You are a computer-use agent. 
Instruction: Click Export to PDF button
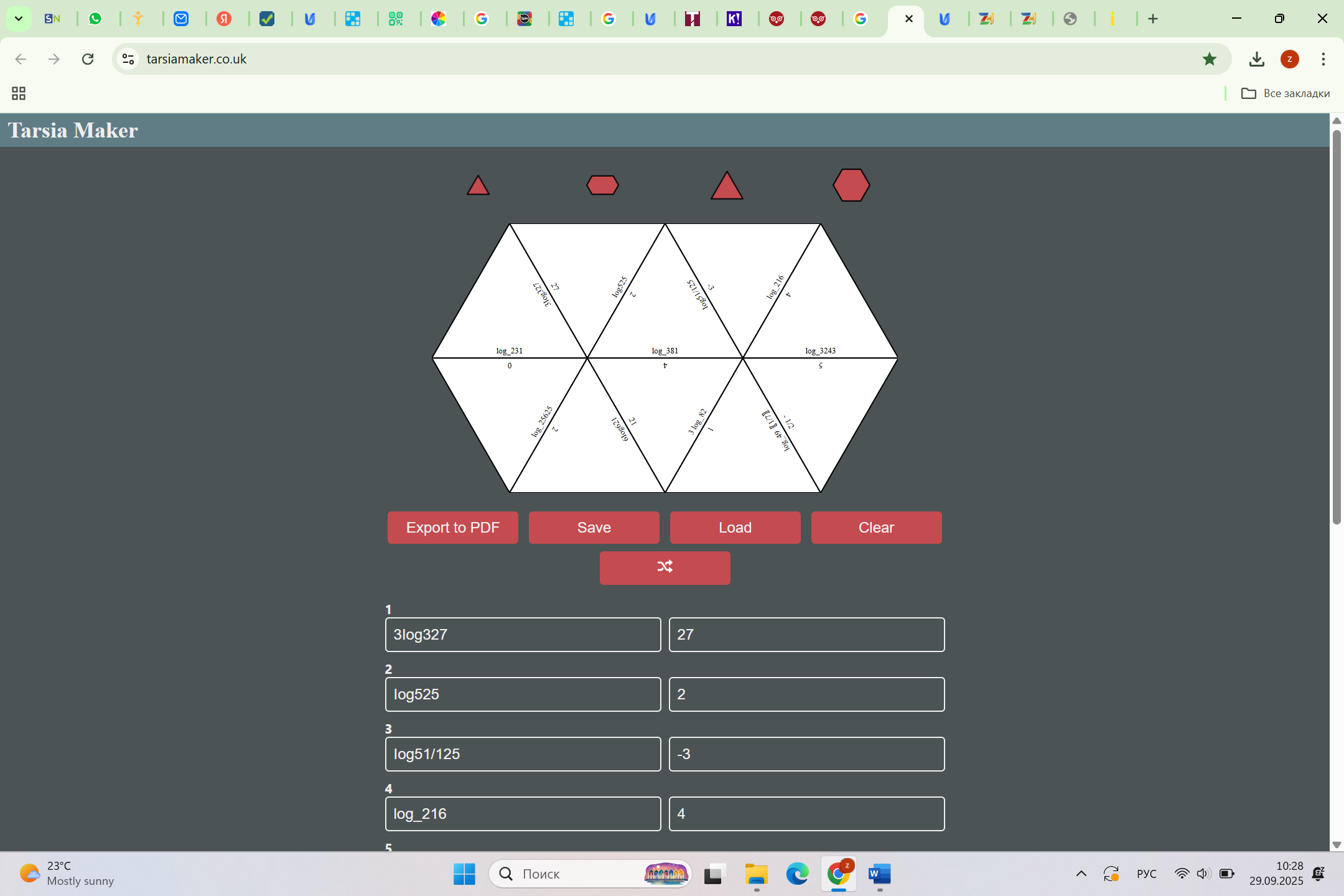coord(452,528)
